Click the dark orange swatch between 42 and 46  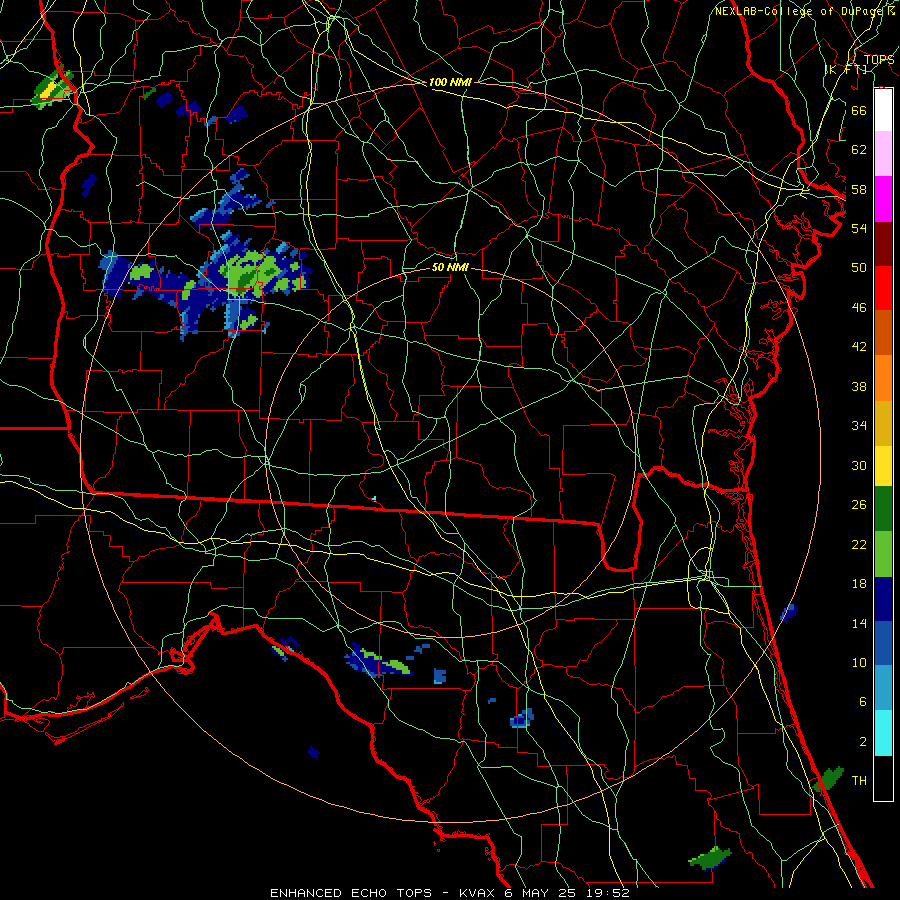click(883, 333)
